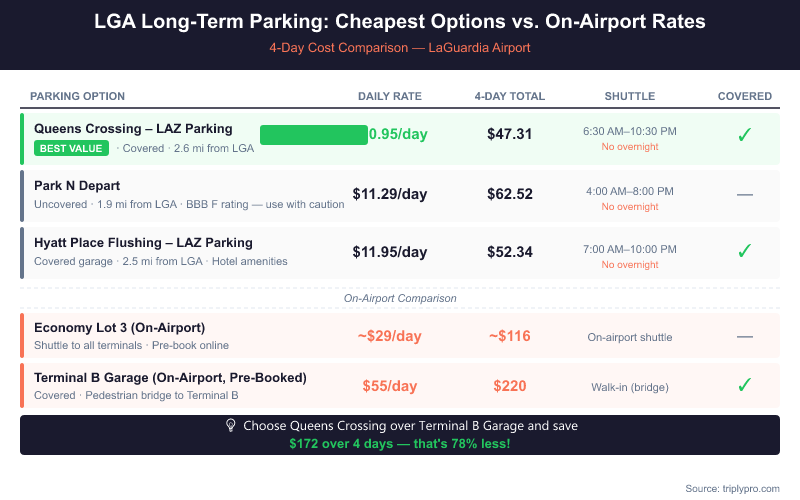This screenshot has width=800, height=500.
Task: Click the Queens Crossing covered checkmark
Action: coord(744,135)
